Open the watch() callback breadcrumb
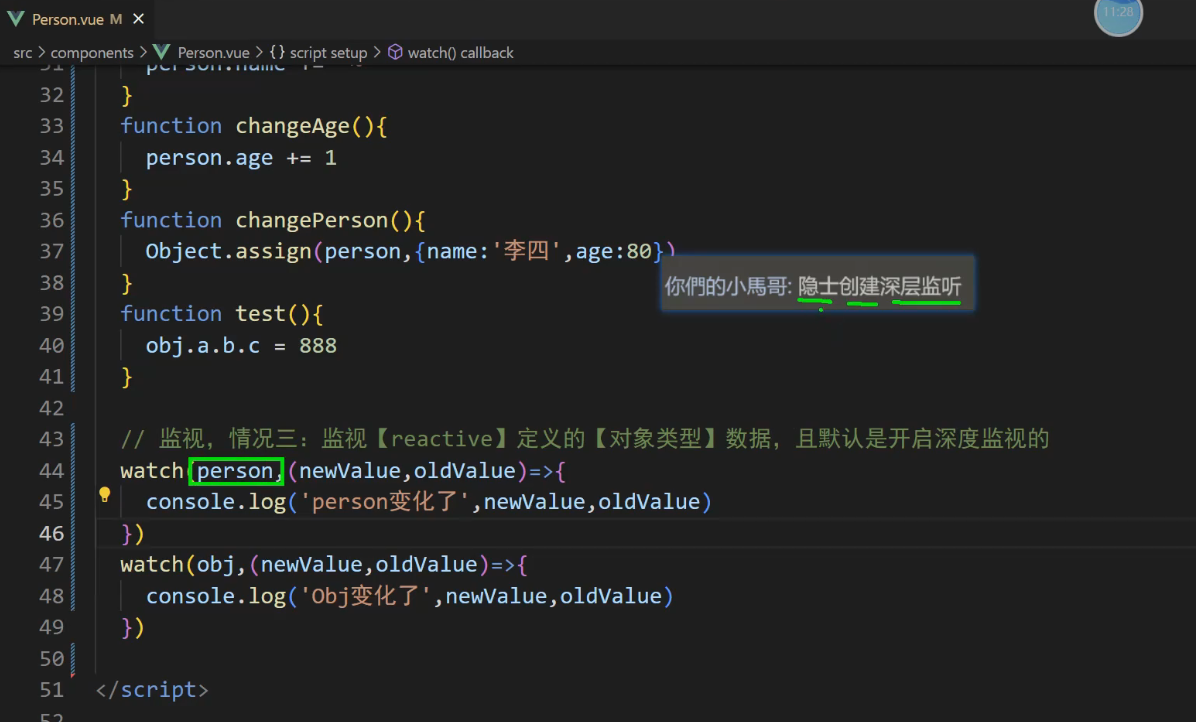Image resolution: width=1196 pixels, height=722 pixels. 460,53
